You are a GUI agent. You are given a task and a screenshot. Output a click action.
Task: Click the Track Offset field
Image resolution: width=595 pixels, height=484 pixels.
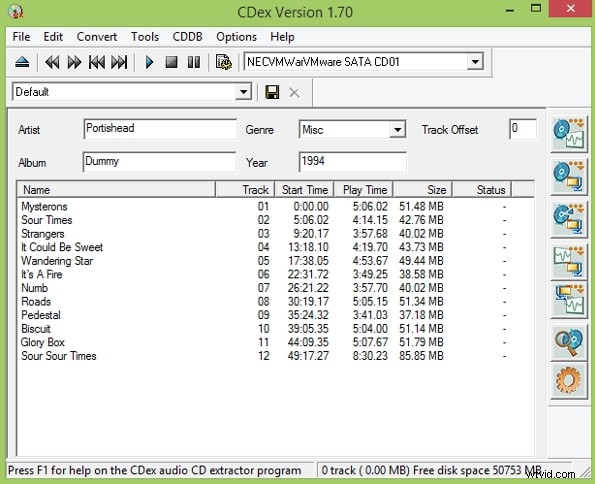tap(523, 129)
